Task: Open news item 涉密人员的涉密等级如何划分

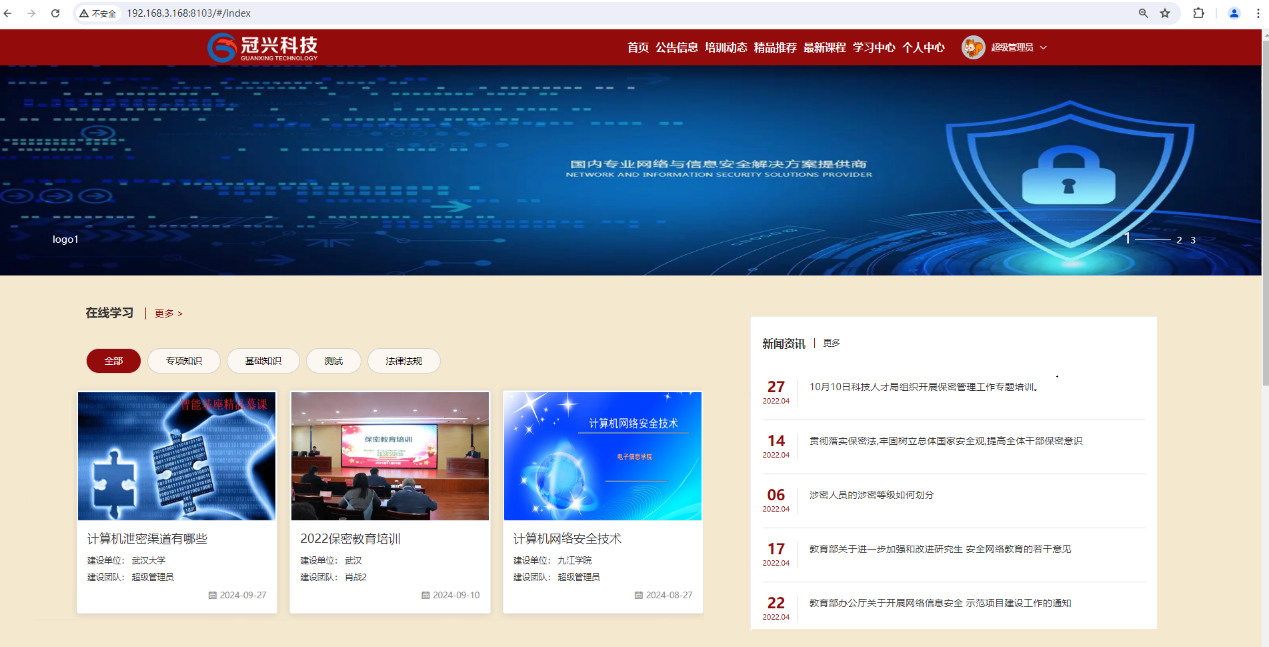Action: (871, 495)
